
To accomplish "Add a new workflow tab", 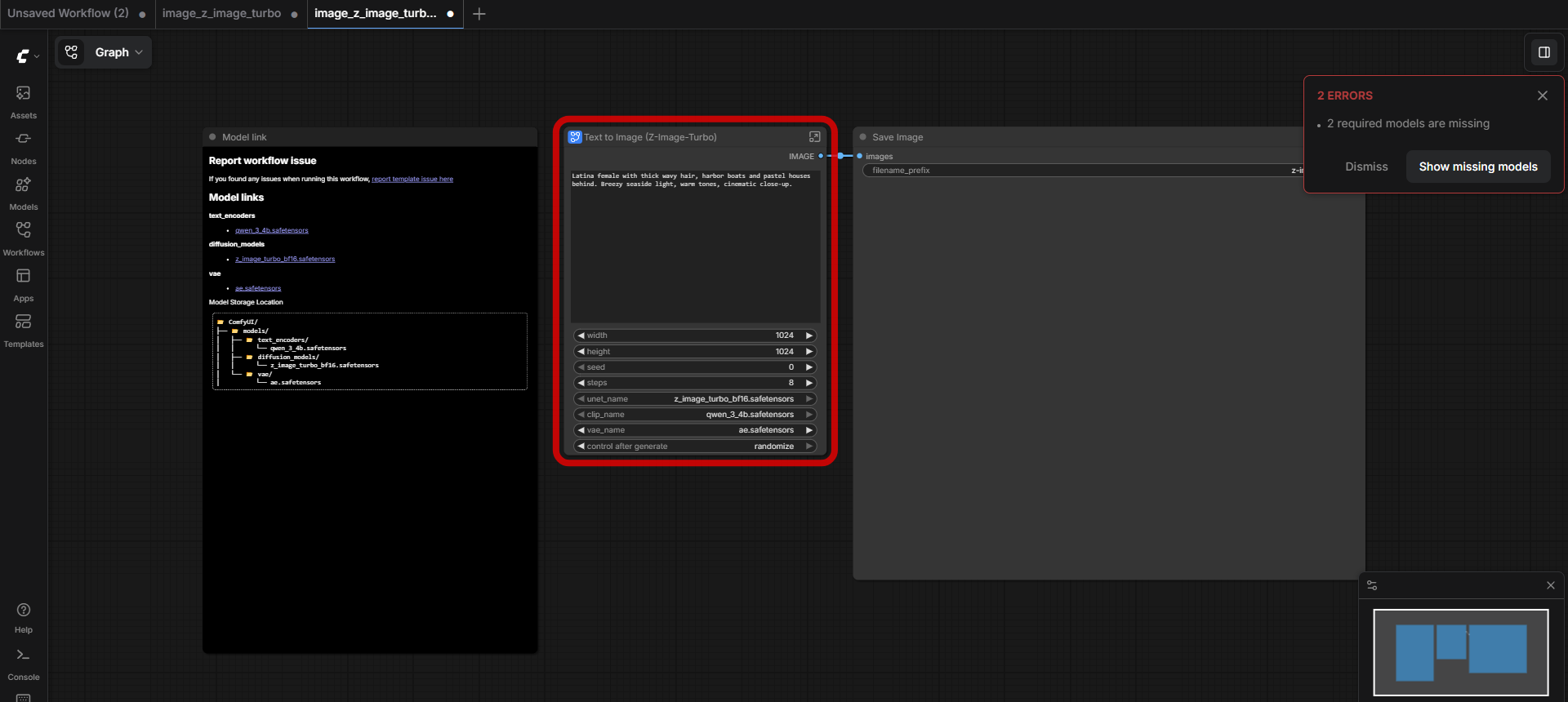I will (x=479, y=14).
